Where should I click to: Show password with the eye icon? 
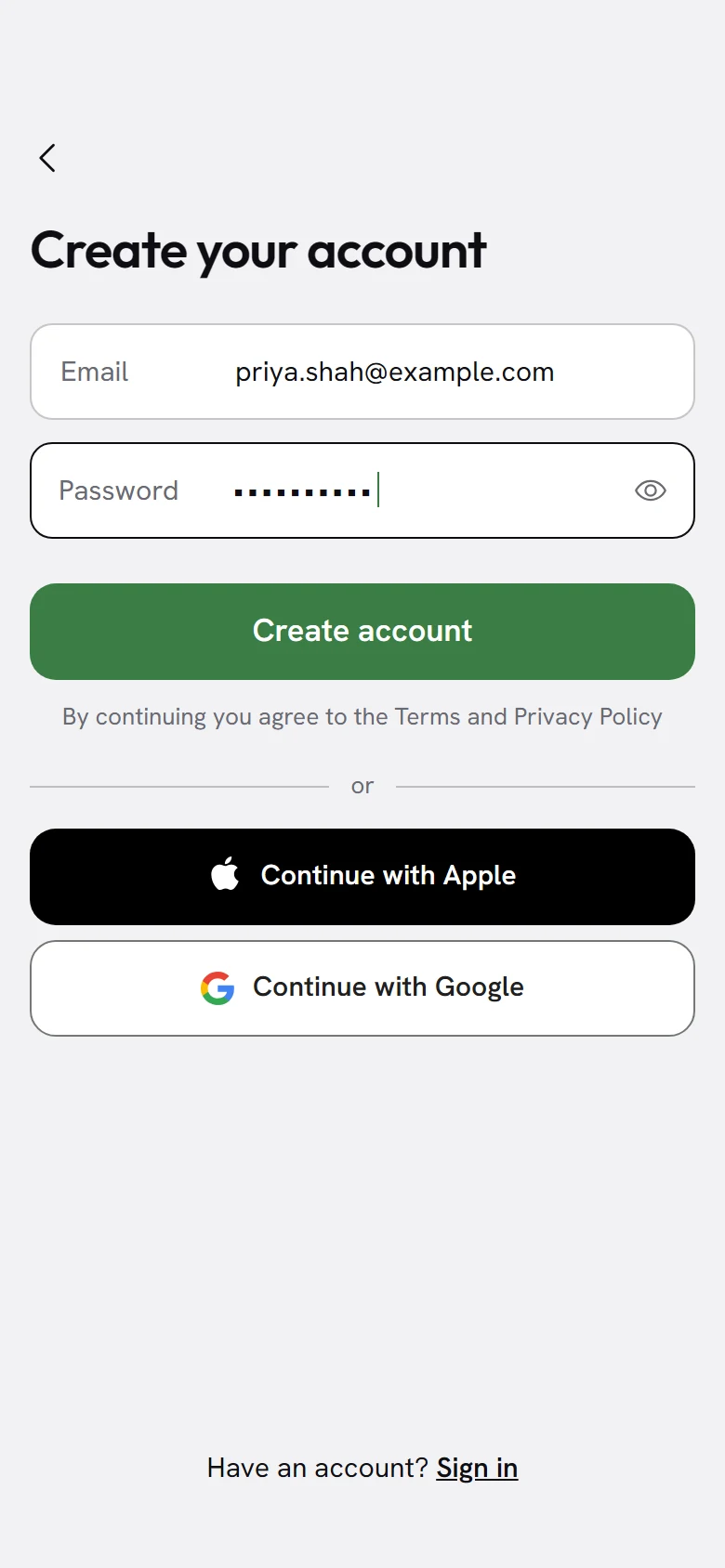click(x=651, y=490)
